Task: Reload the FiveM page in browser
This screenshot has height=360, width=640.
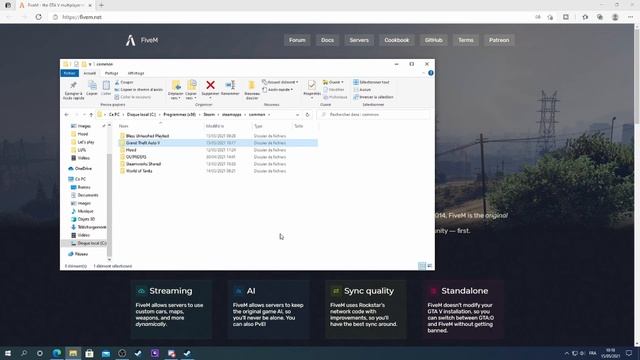Action: coord(39,17)
